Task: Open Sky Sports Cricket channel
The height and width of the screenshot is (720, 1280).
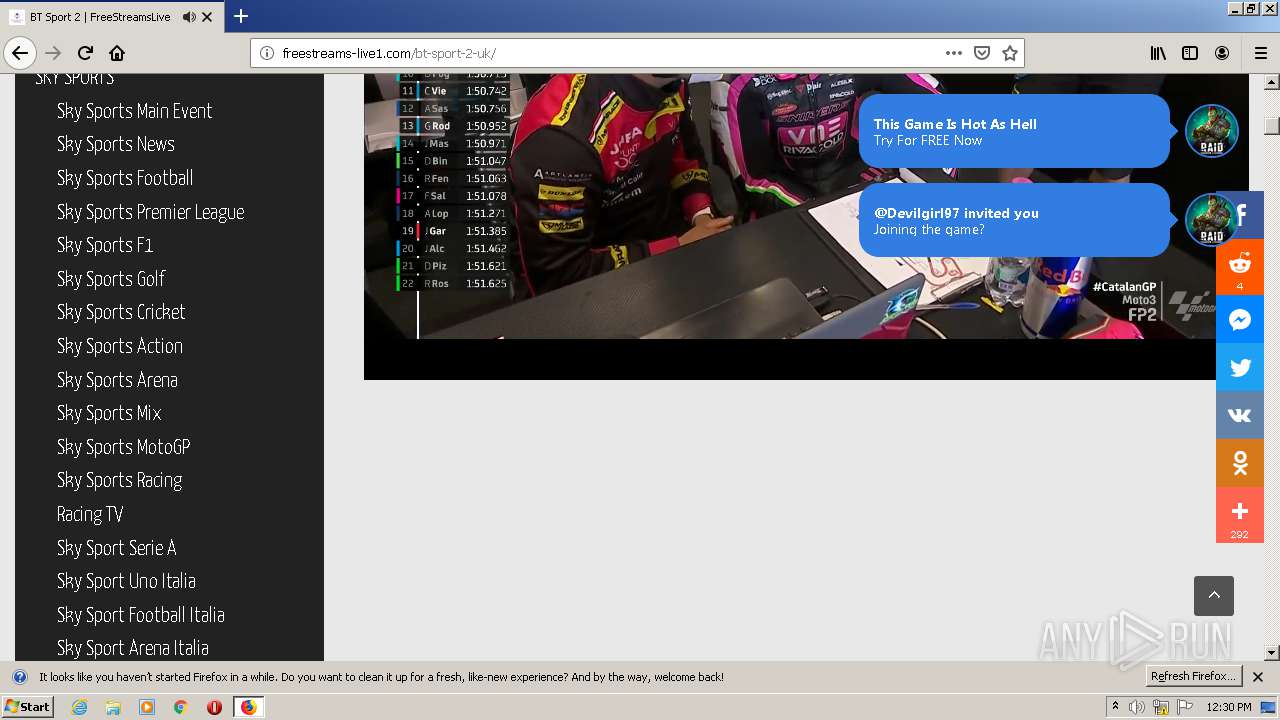Action: [x=121, y=312]
